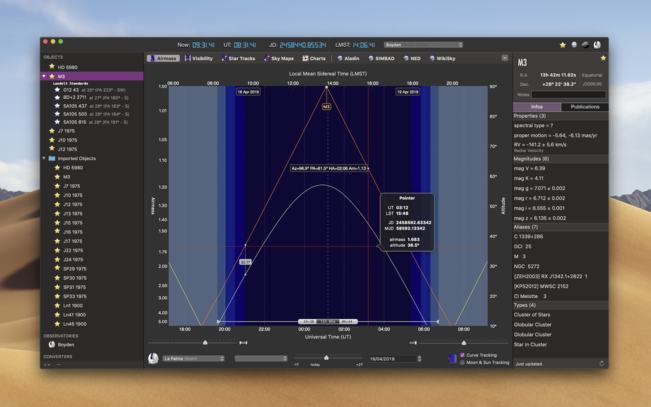
Task: Open the La Palma observatory dropdown
Action: click(x=193, y=358)
